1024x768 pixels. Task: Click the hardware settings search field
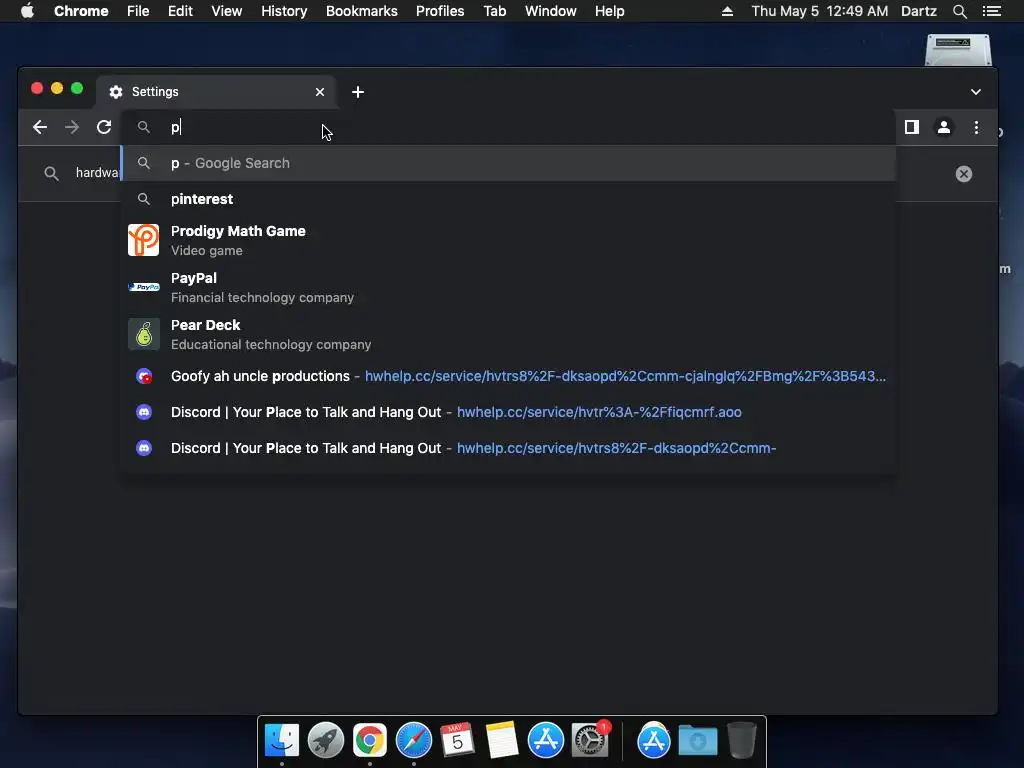coord(97,172)
